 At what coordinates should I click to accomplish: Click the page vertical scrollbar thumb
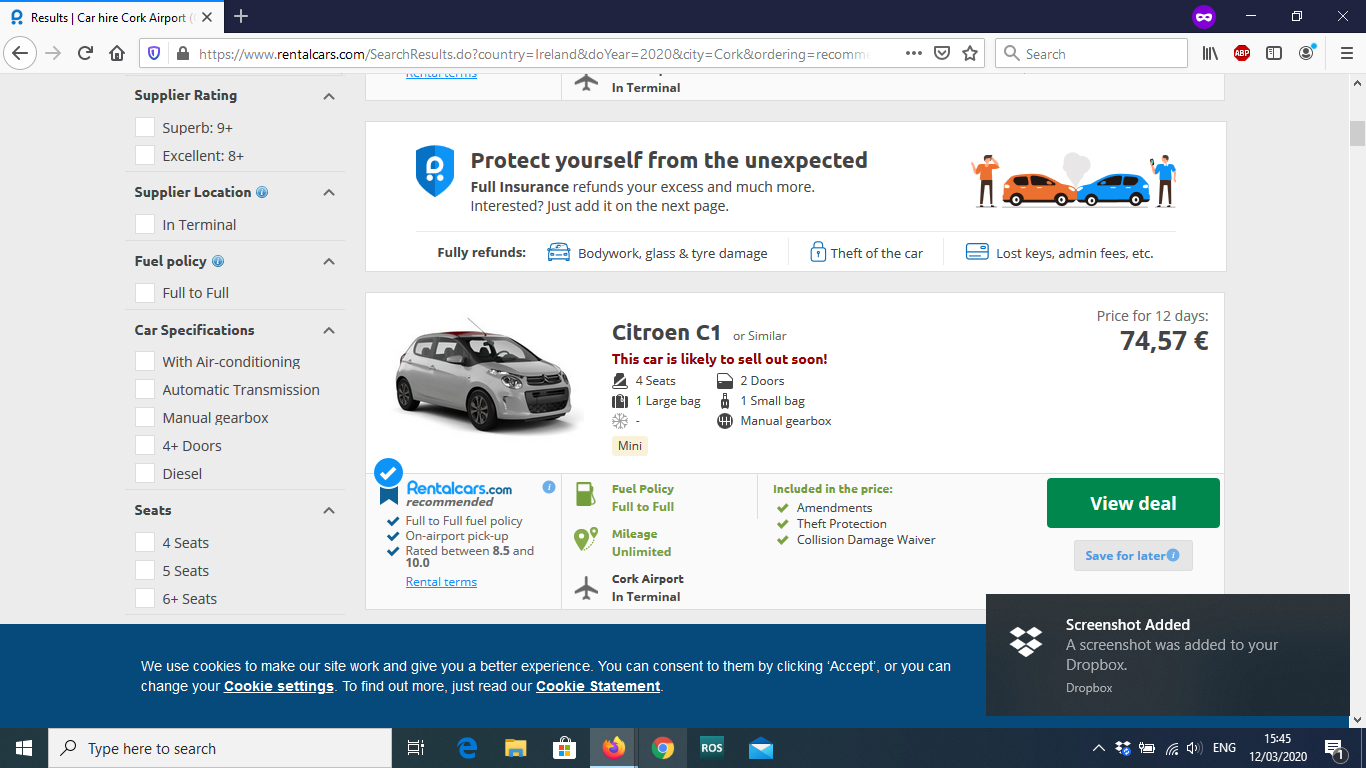coord(1357,133)
